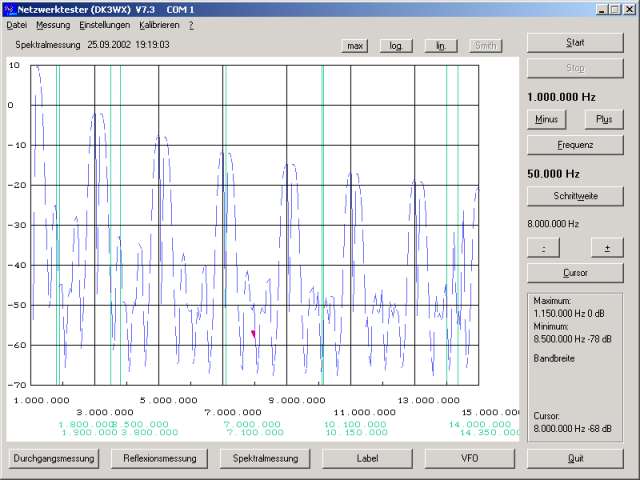Click the disabled Stop button
This screenshot has width=640, height=480.
pyautogui.click(x=575, y=68)
